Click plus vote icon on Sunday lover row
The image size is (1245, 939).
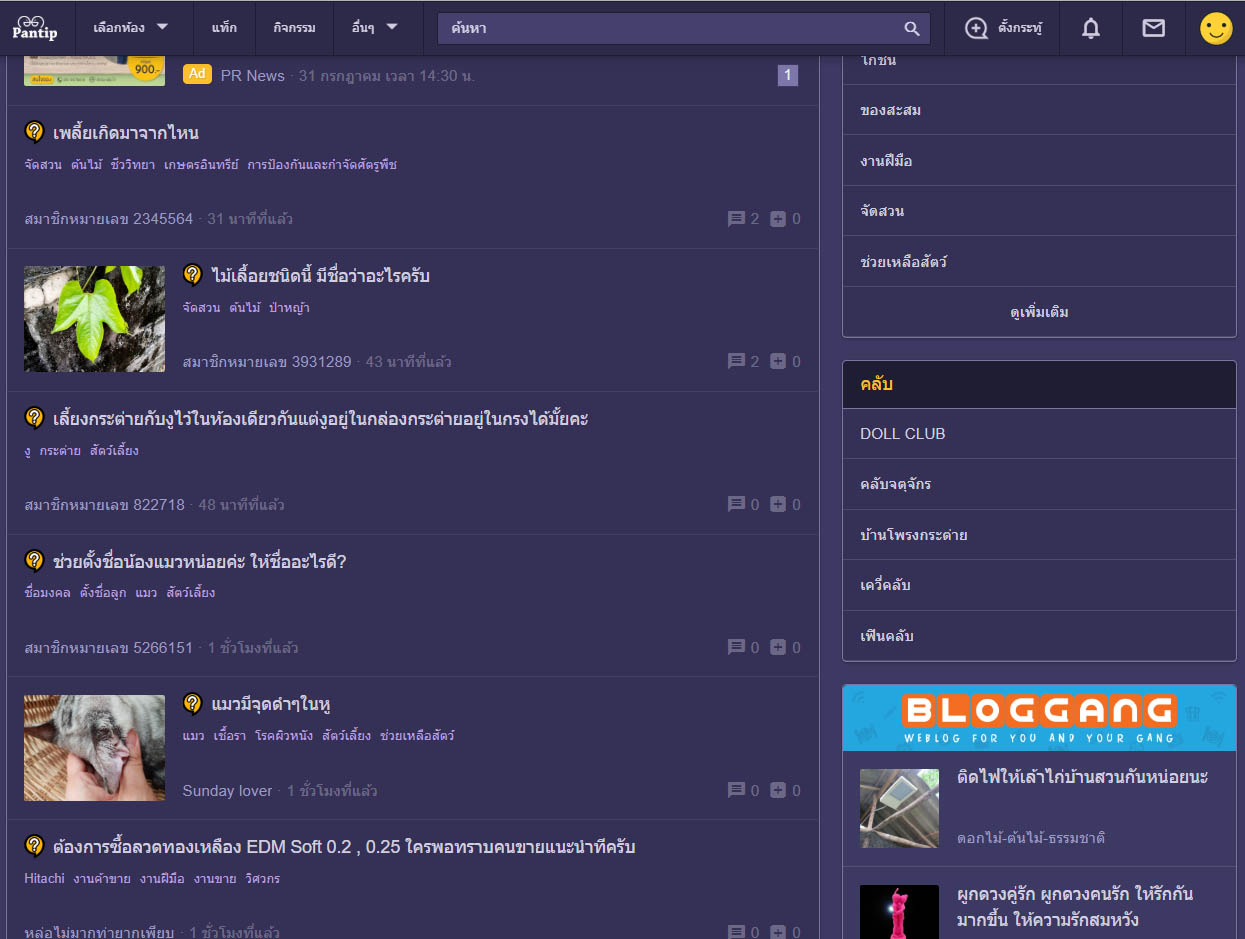[778, 791]
